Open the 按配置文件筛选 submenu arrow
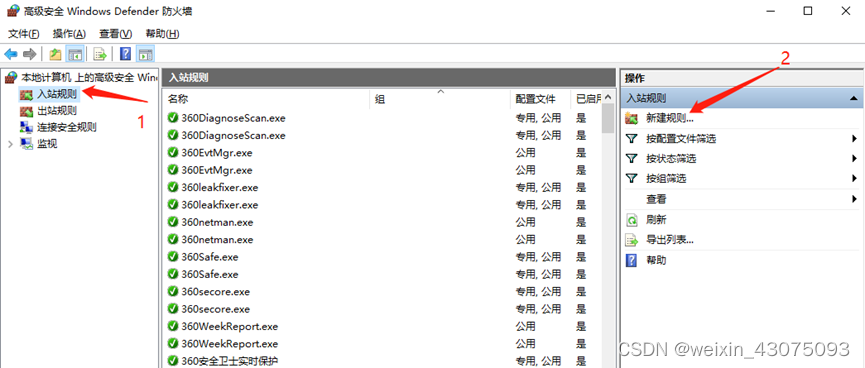865x368 pixels. tap(854, 139)
